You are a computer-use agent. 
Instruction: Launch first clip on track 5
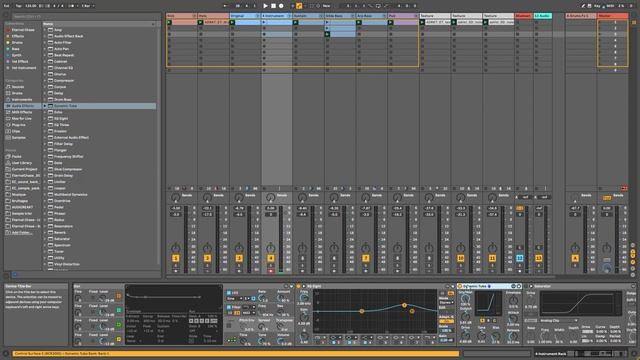[296, 22]
